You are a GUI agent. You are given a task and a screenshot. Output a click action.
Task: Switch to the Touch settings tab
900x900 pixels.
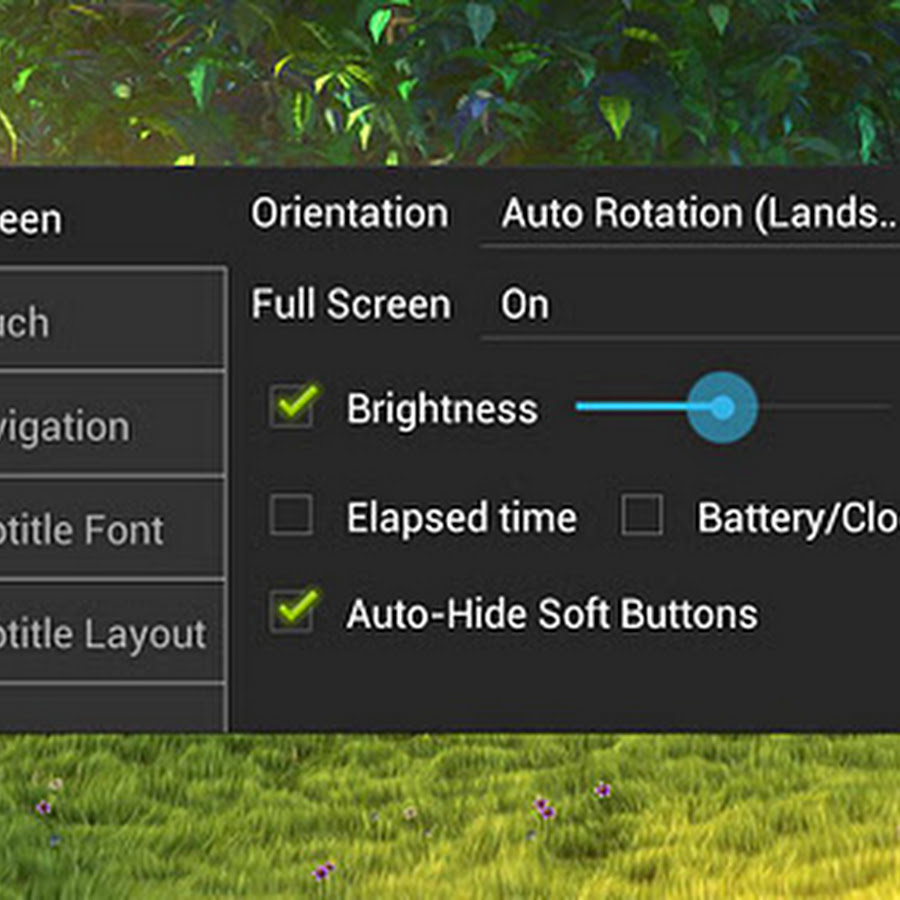point(110,322)
